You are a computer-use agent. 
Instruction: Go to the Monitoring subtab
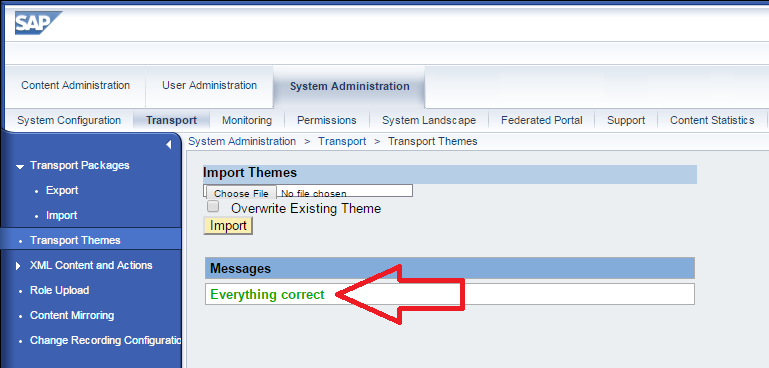247,120
